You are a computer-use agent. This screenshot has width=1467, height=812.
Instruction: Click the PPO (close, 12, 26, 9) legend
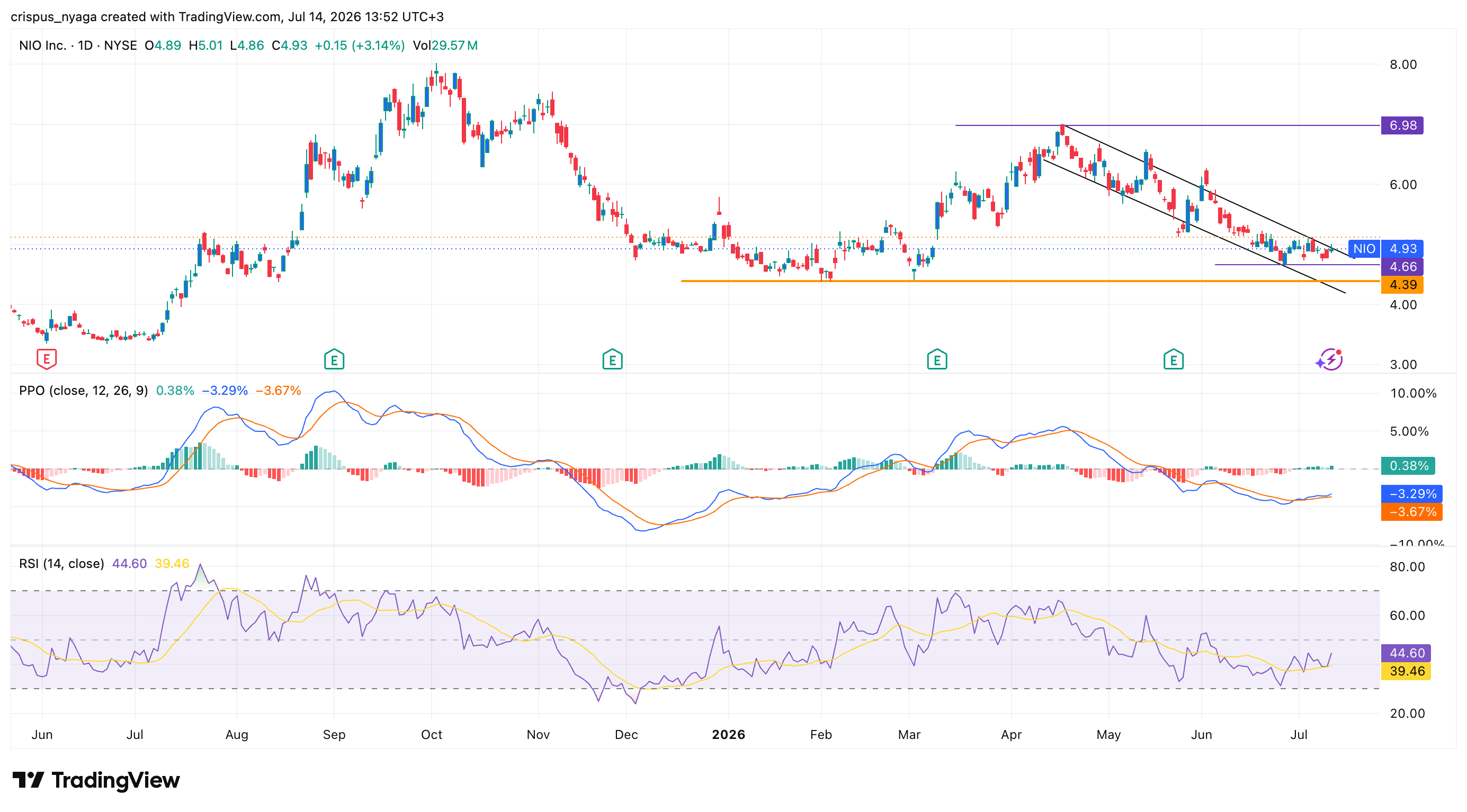83,390
